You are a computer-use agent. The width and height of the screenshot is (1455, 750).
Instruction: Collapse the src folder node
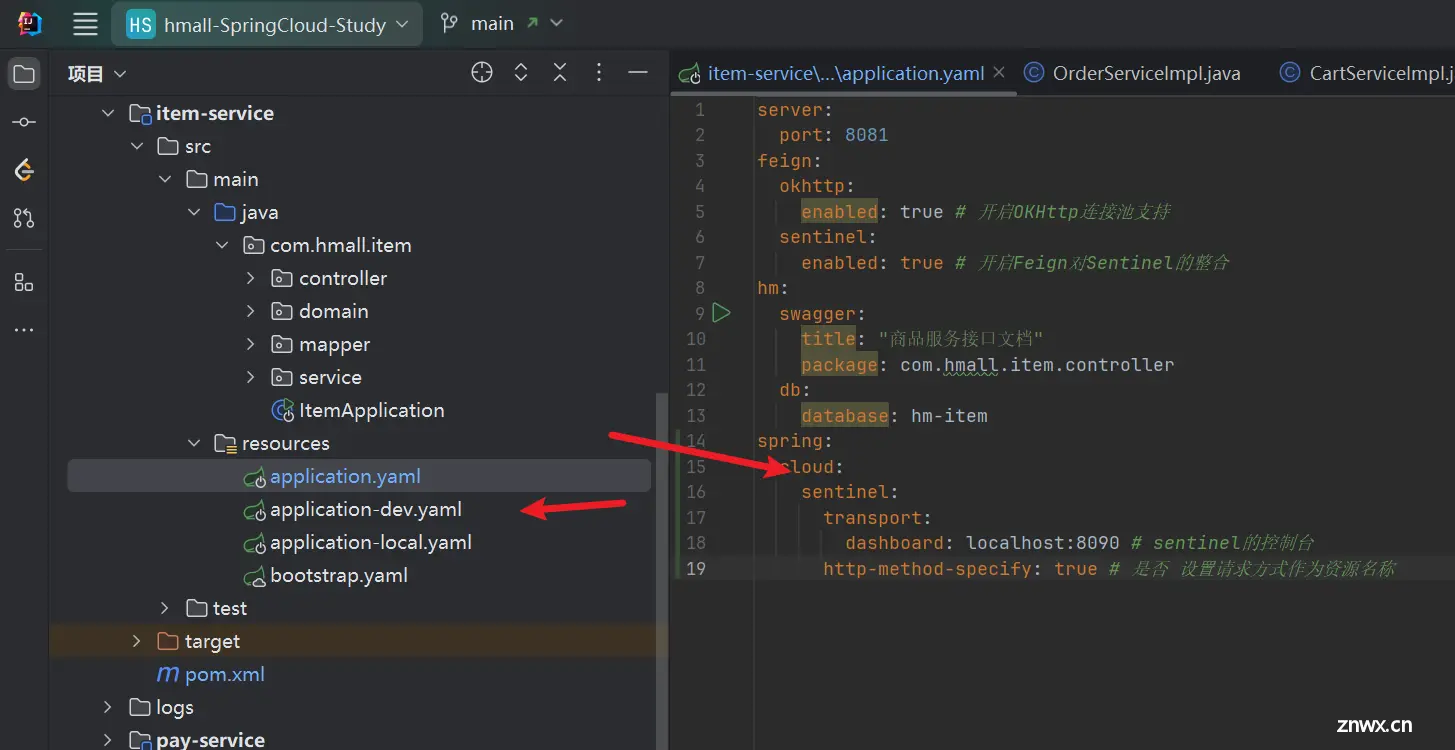[x=136, y=147]
